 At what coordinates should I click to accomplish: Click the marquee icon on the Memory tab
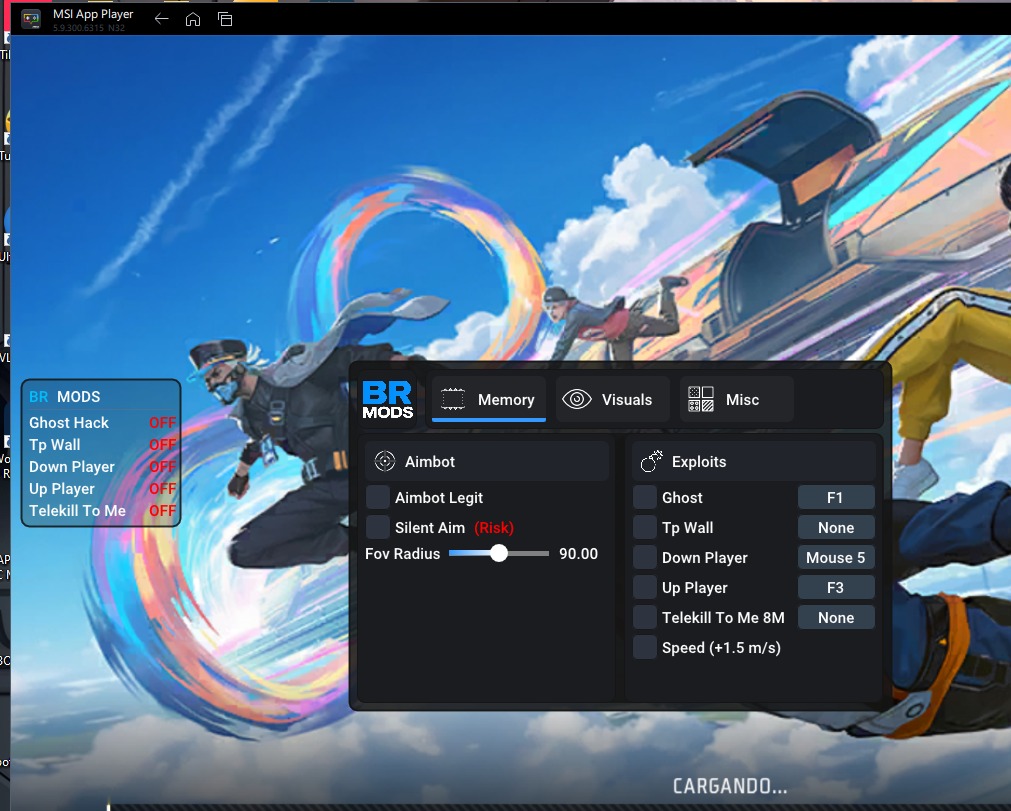(452, 399)
